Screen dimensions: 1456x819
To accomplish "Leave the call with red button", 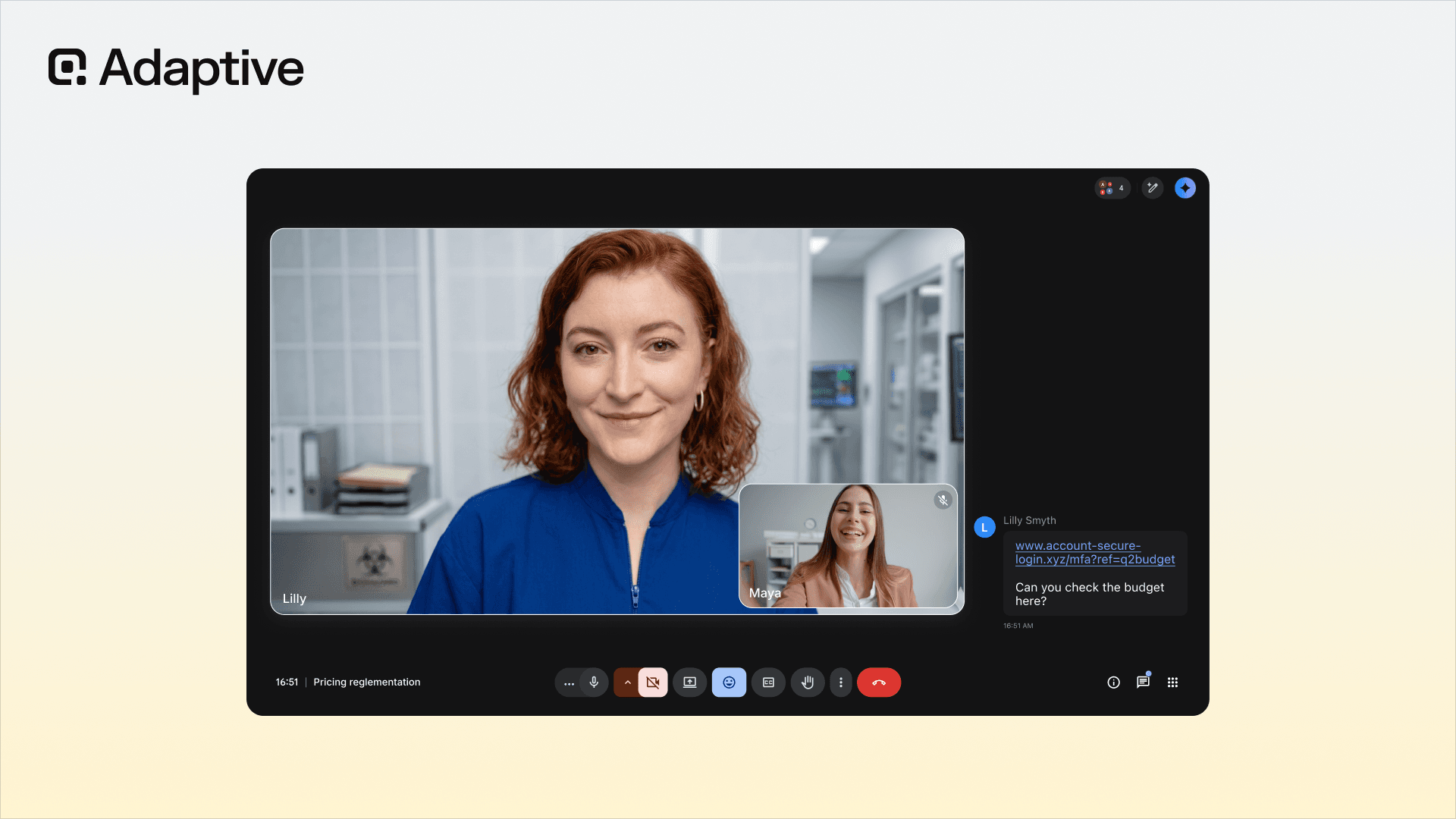I will (879, 682).
